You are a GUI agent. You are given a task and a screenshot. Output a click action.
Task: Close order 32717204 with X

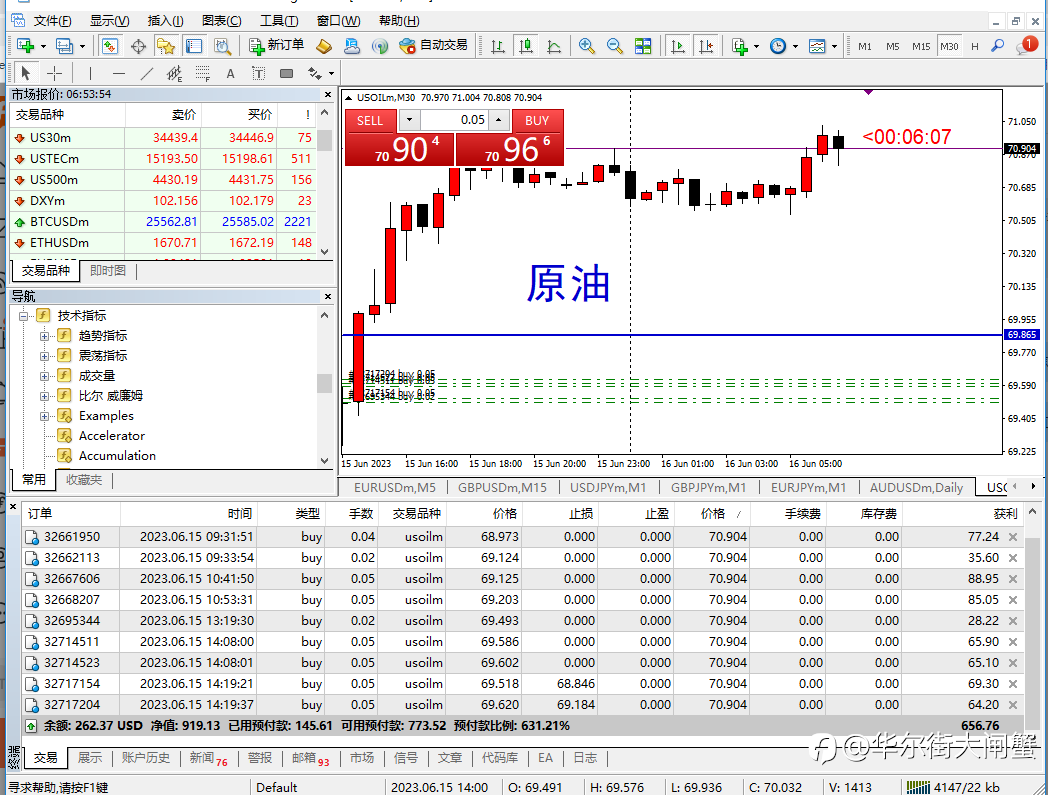[1013, 705]
